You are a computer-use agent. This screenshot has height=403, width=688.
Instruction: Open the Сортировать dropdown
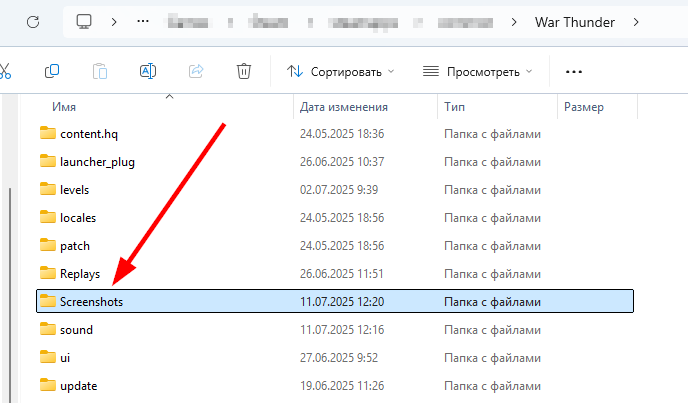pos(341,72)
